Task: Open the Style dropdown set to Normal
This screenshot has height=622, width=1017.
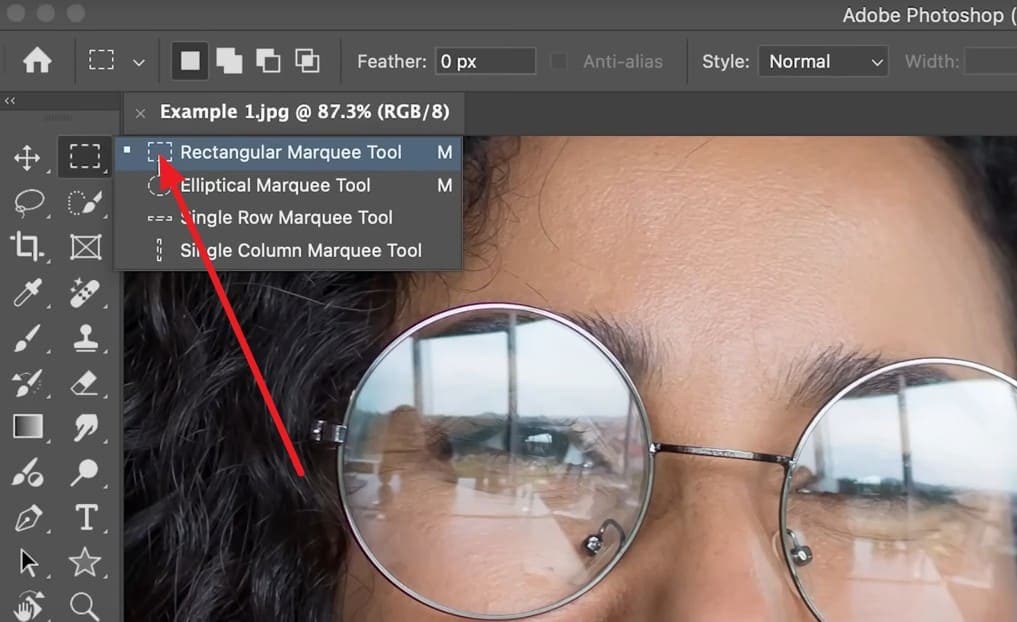Action: click(823, 61)
